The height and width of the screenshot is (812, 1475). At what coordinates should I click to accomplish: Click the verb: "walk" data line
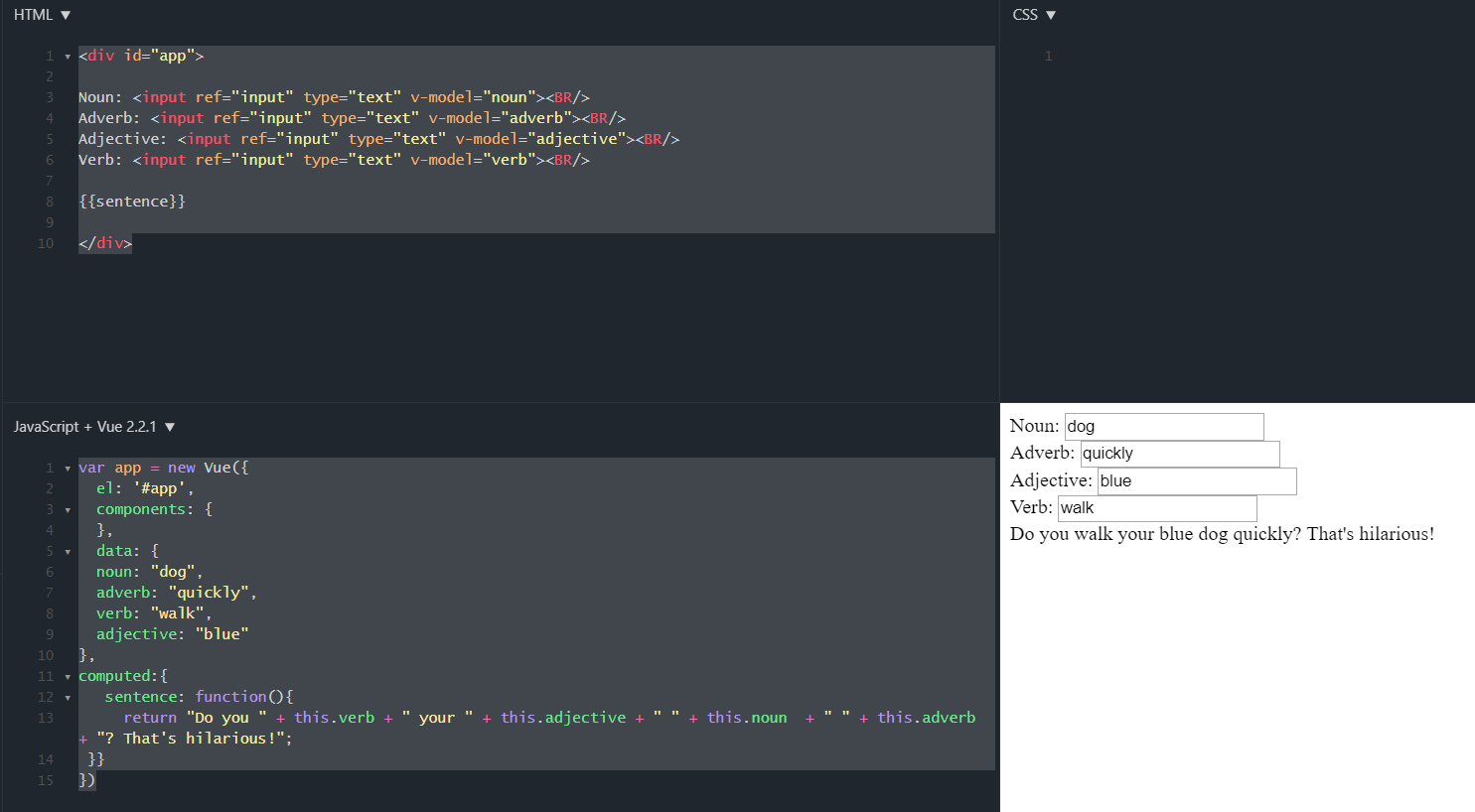(154, 613)
